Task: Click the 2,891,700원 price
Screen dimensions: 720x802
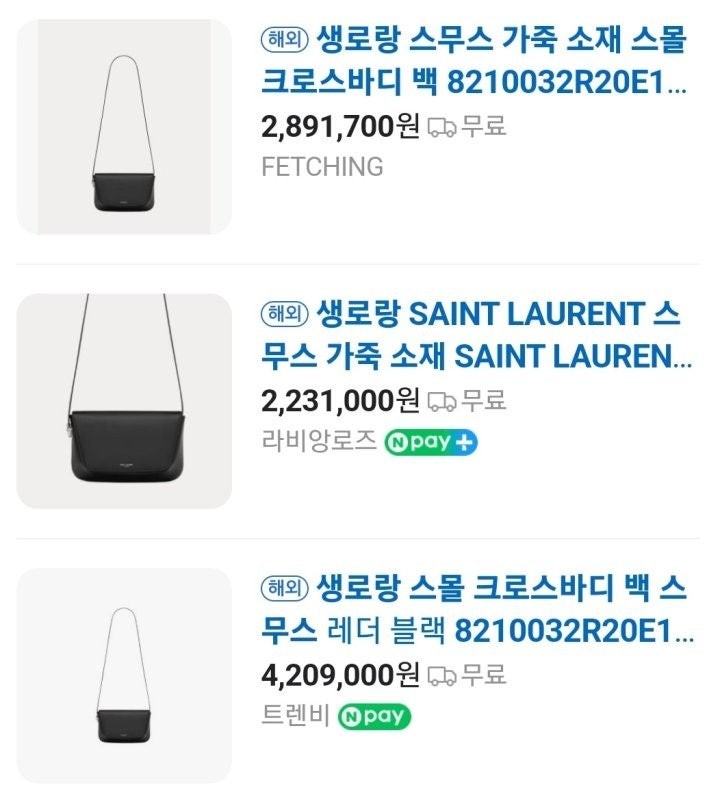Action: click(341, 126)
